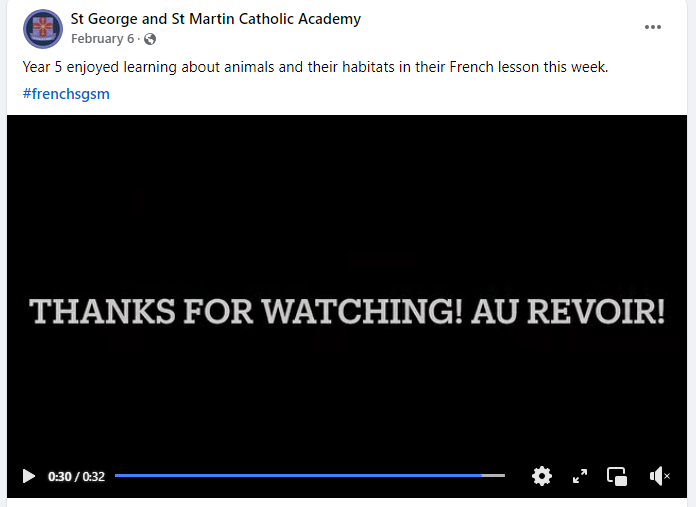Screen dimensions: 696x507
Task: Open the video settings gear
Action: point(542,476)
